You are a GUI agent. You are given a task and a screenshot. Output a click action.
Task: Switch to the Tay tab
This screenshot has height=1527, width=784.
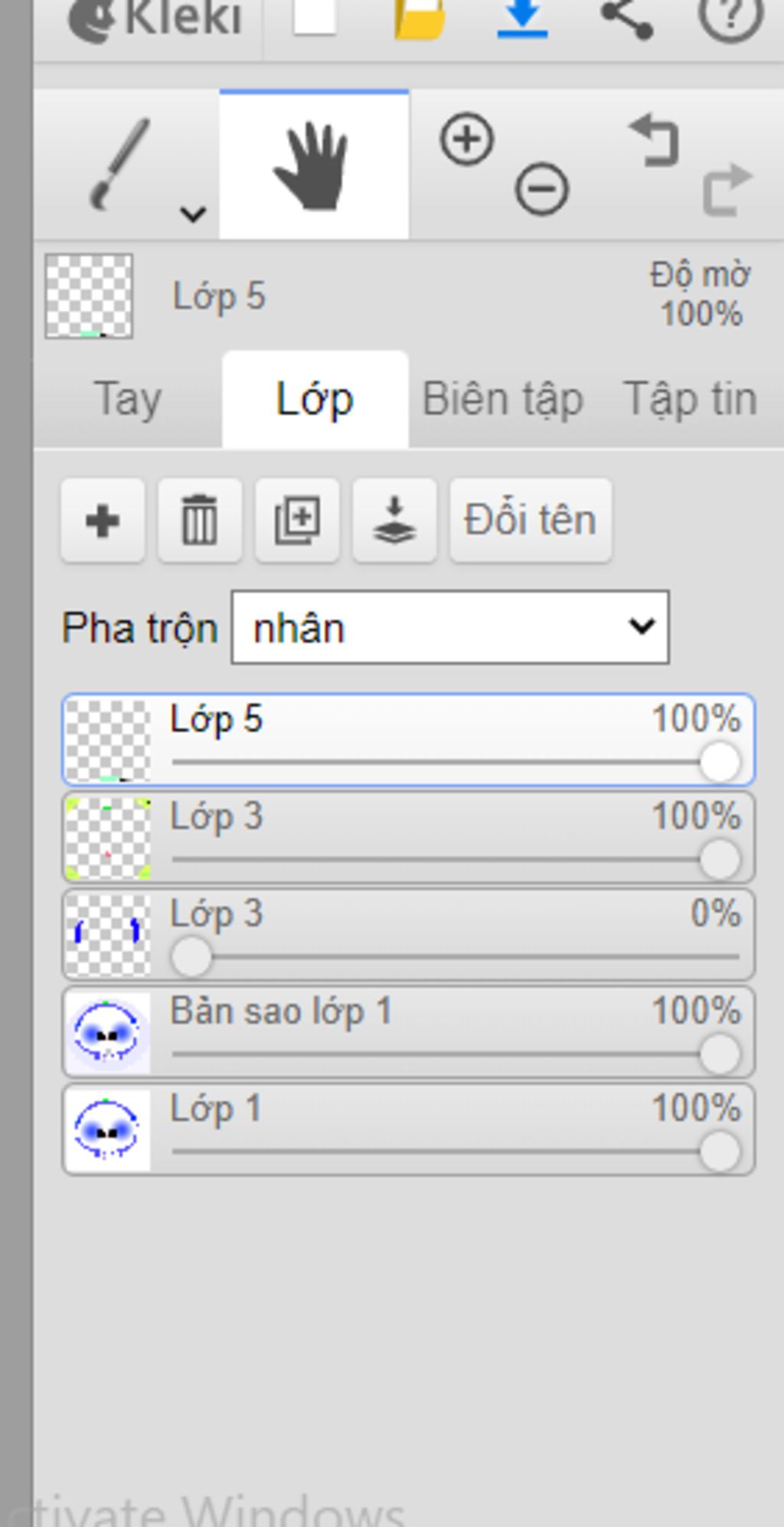(x=128, y=400)
